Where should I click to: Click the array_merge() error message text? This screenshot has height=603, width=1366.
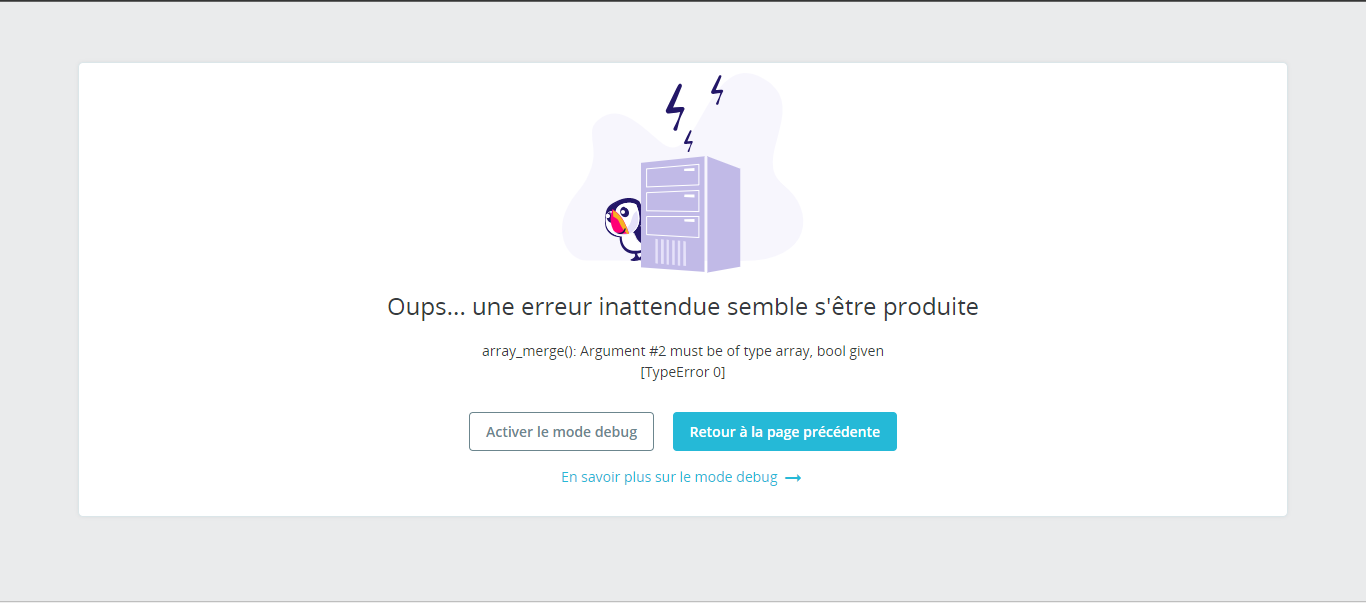683,351
